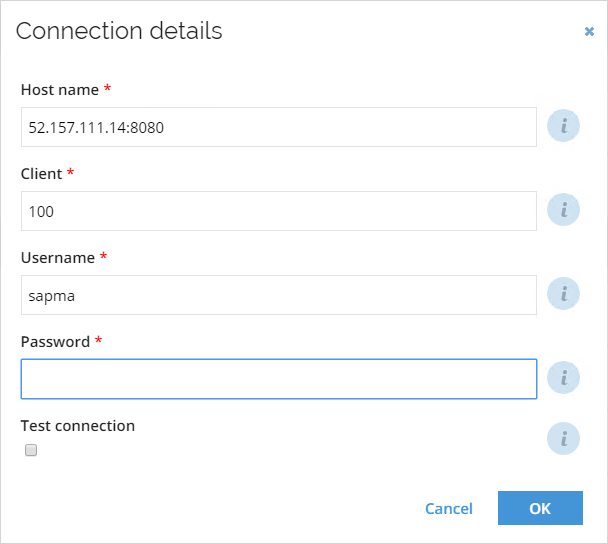
Task: Click the Username label text
Action: tap(58, 258)
